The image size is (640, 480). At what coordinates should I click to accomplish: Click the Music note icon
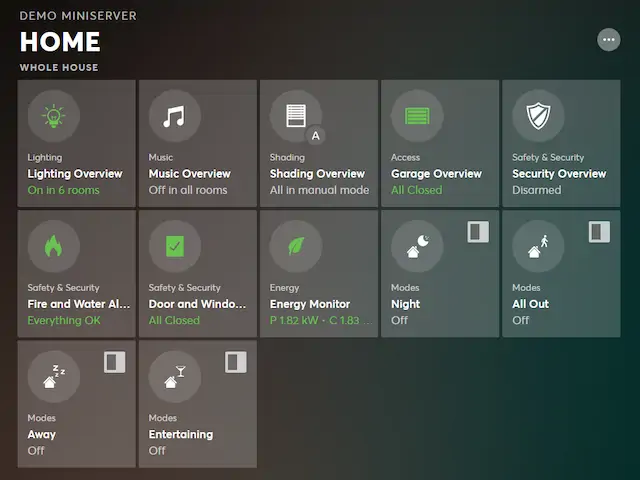pos(174,116)
